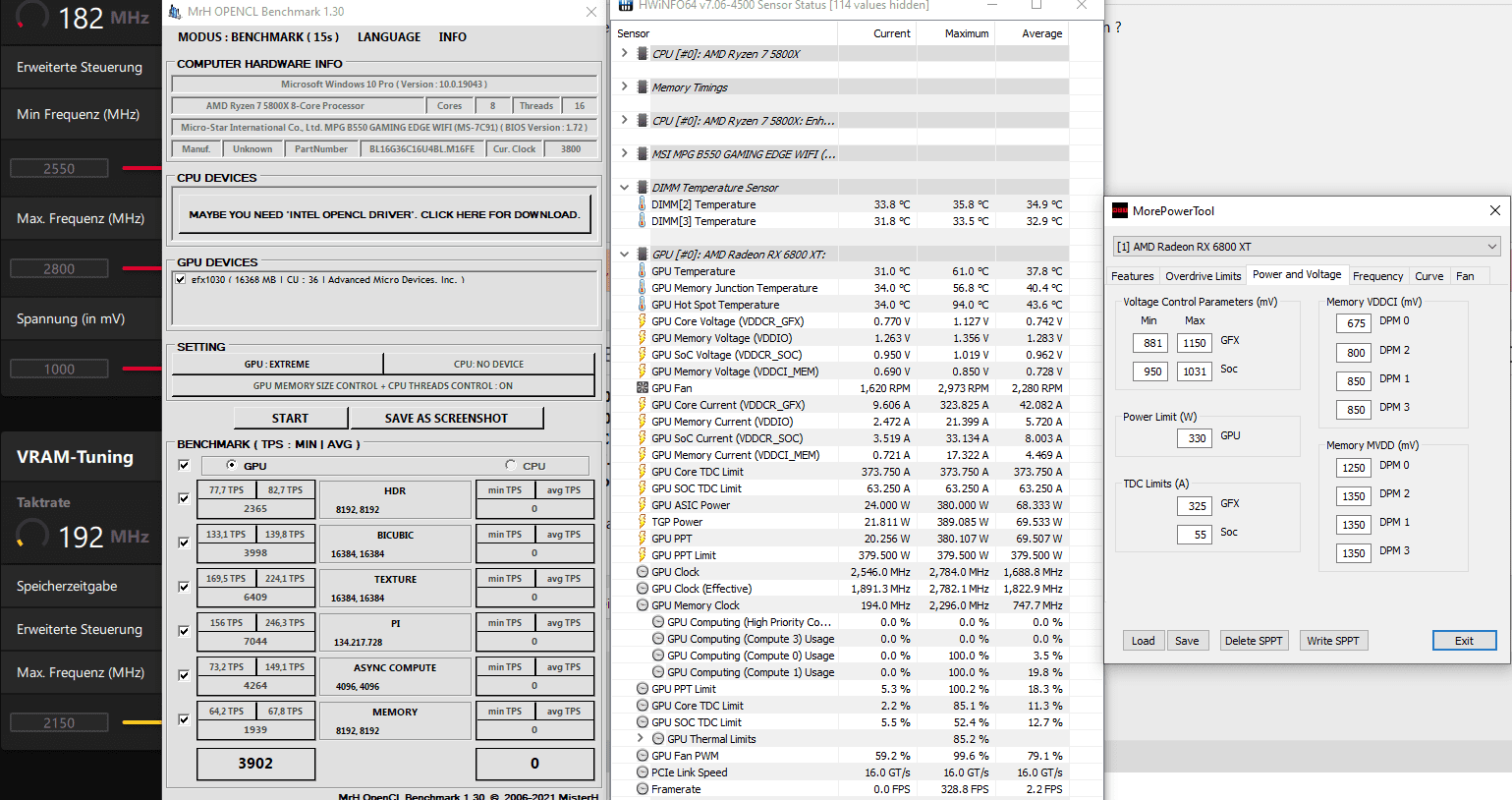Open the INFO menu

pos(453,36)
